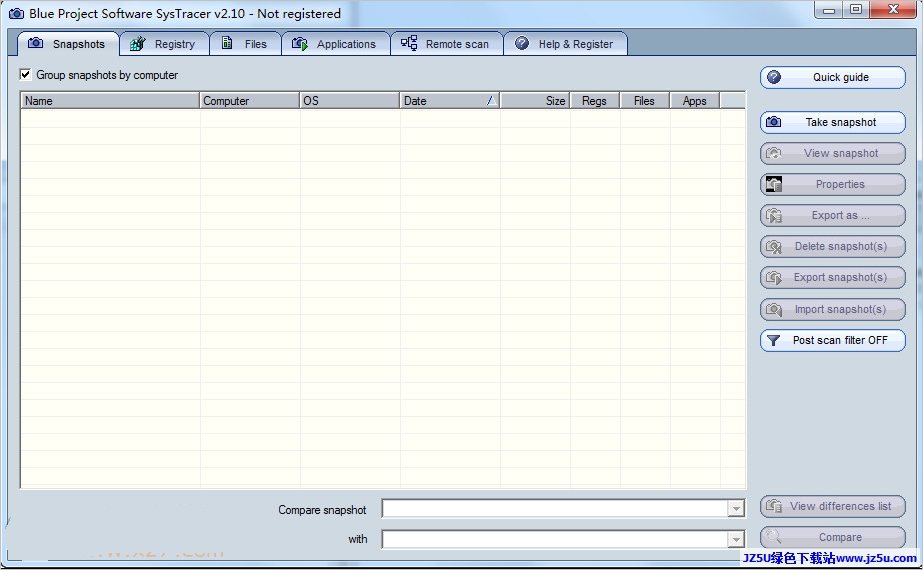Sort by the Regs column header
923x570 pixels.
(x=595, y=101)
